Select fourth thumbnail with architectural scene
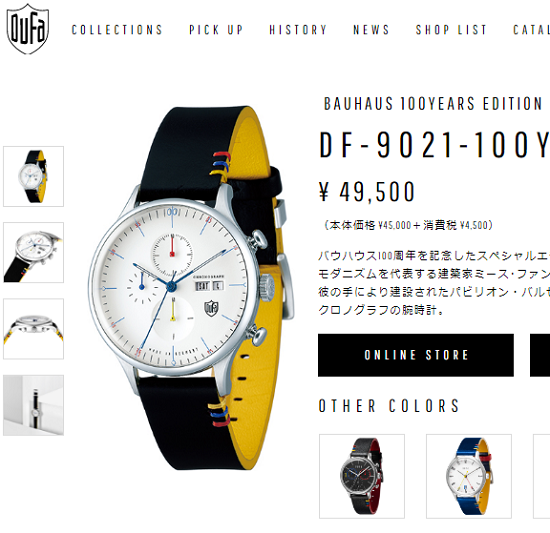 [33, 405]
